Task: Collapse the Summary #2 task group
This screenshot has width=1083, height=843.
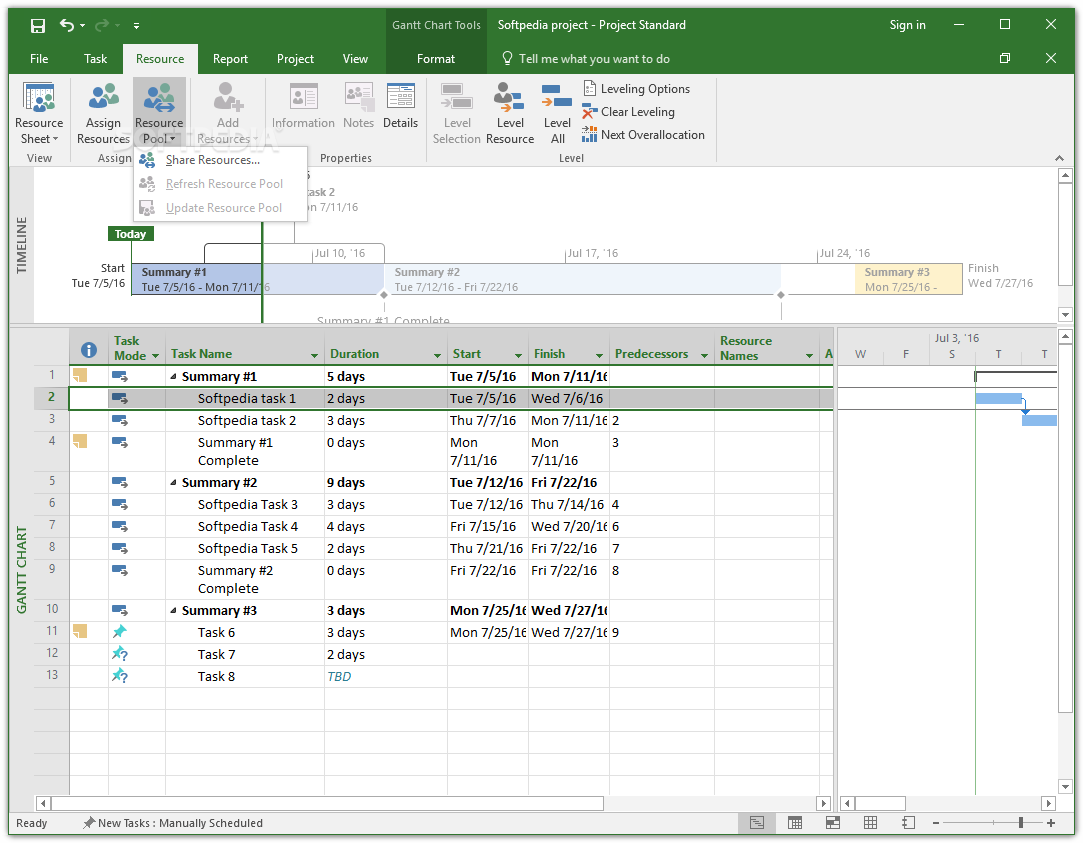Action: 173,483
